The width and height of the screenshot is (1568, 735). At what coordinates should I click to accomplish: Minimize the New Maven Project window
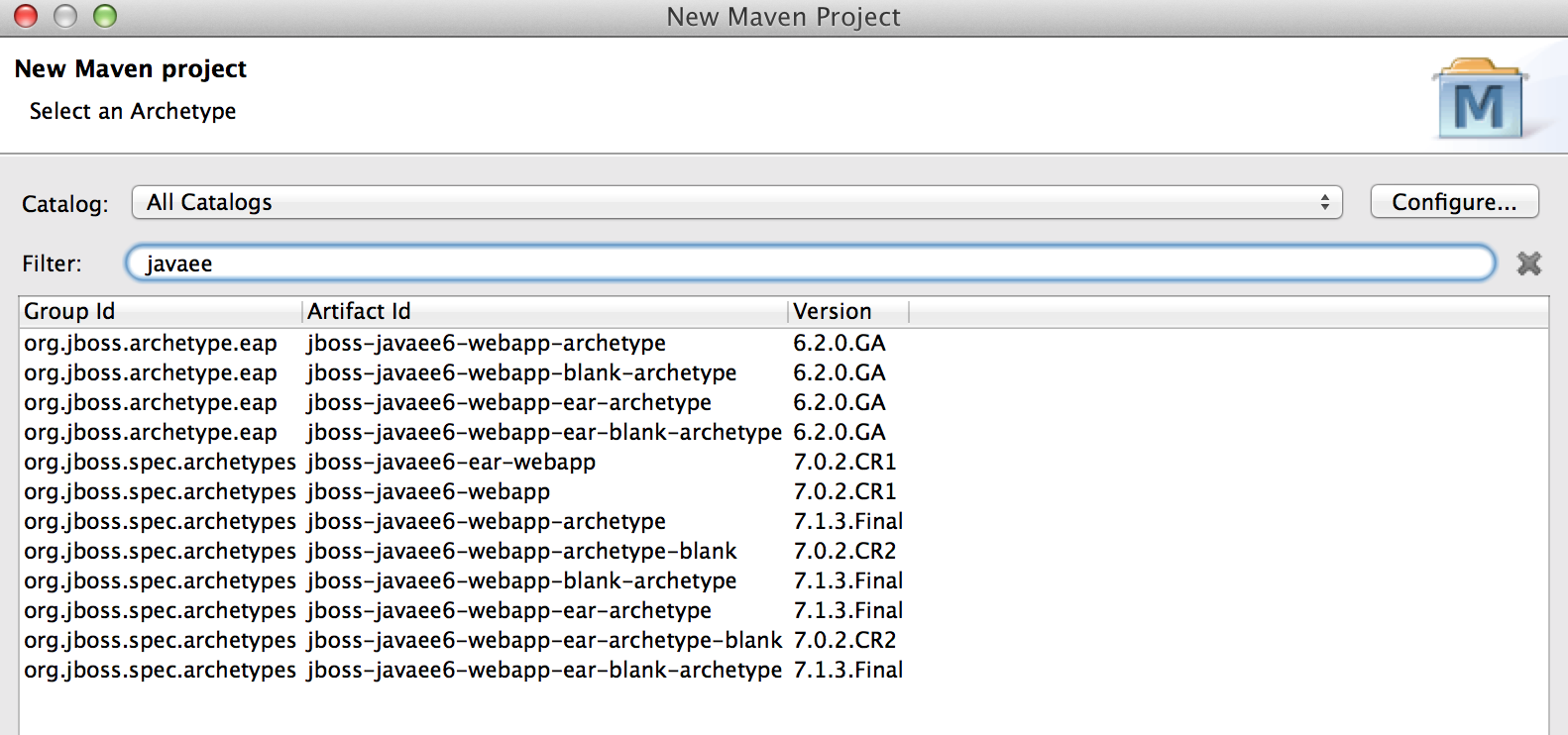(65, 16)
